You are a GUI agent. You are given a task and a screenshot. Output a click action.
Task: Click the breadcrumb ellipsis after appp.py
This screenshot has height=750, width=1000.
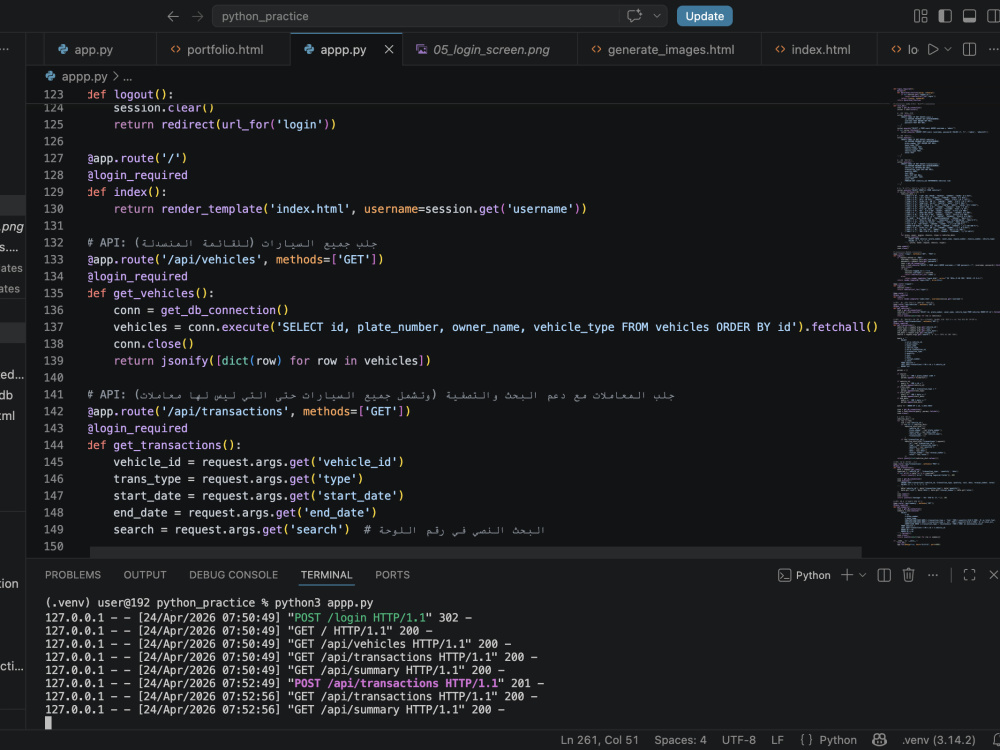point(128,77)
